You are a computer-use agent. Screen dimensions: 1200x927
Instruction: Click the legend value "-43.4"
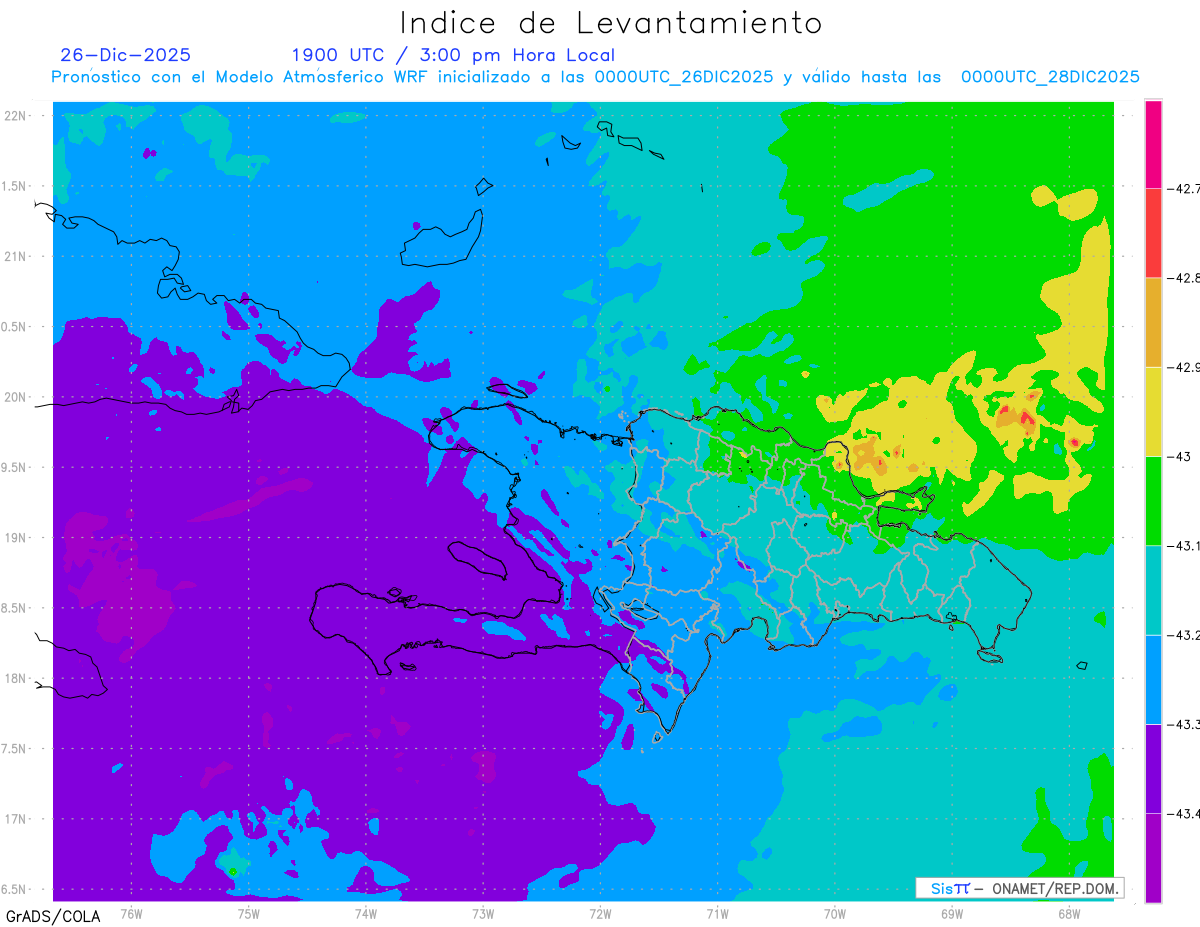[x=1183, y=813]
